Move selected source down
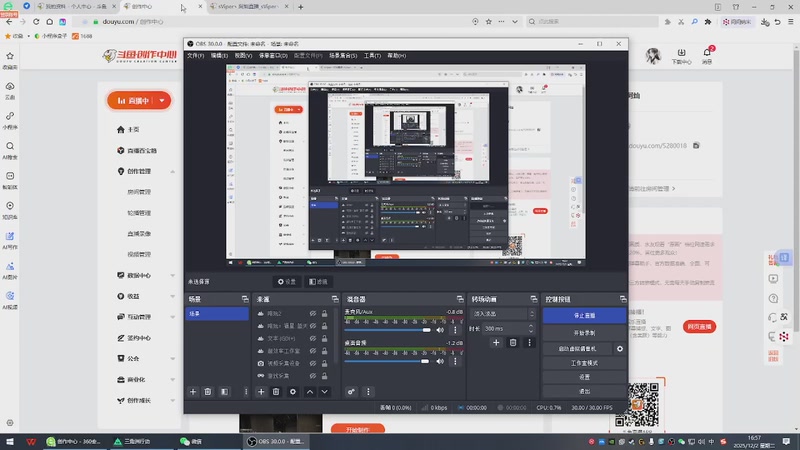Image resolution: width=800 pixels, height=450 pixels. pyautogui.click(x=324, y=392)
